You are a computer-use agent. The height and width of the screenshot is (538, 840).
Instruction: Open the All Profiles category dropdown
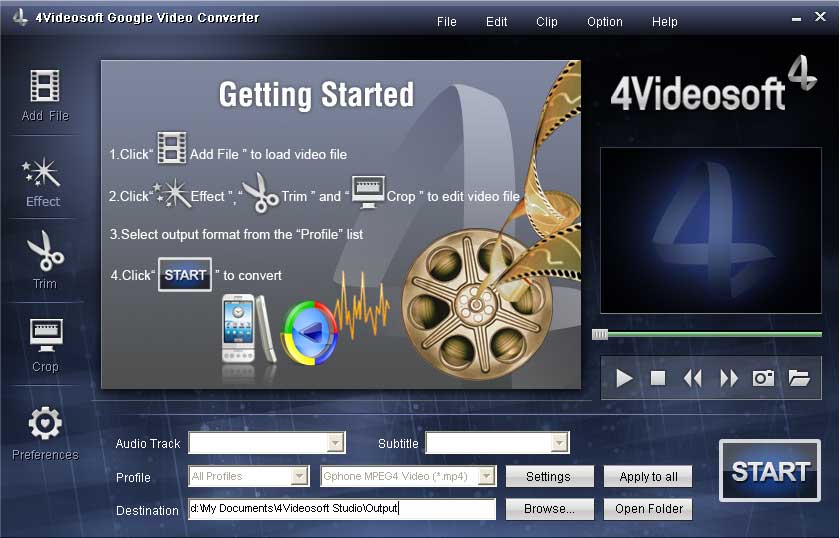(298, 477)
